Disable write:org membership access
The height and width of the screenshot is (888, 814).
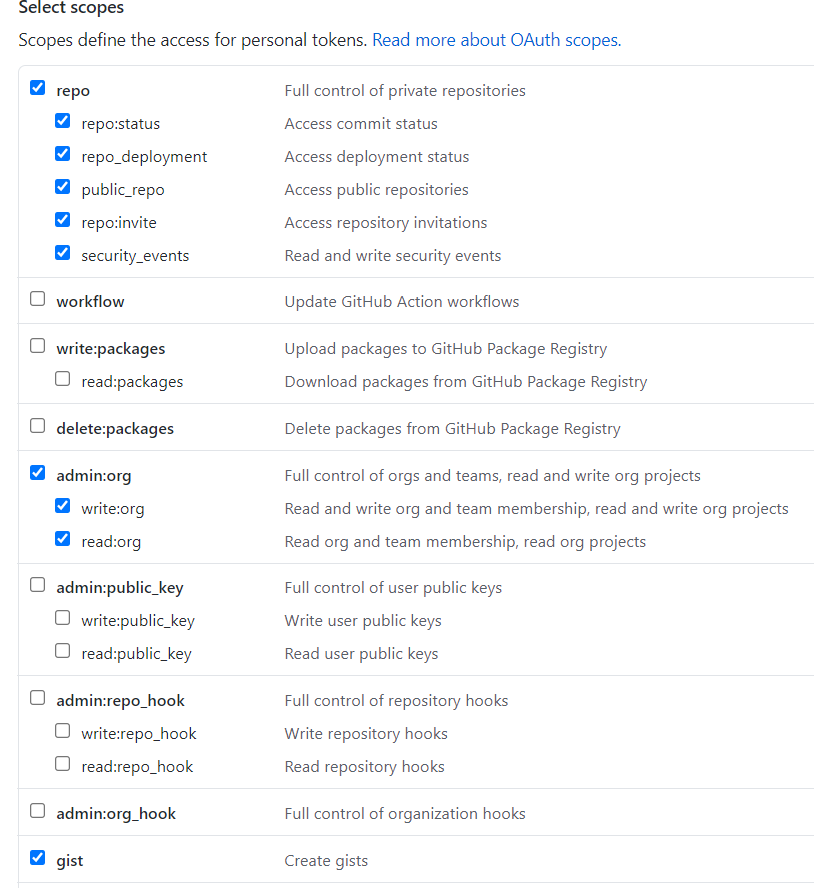(62, 505)
